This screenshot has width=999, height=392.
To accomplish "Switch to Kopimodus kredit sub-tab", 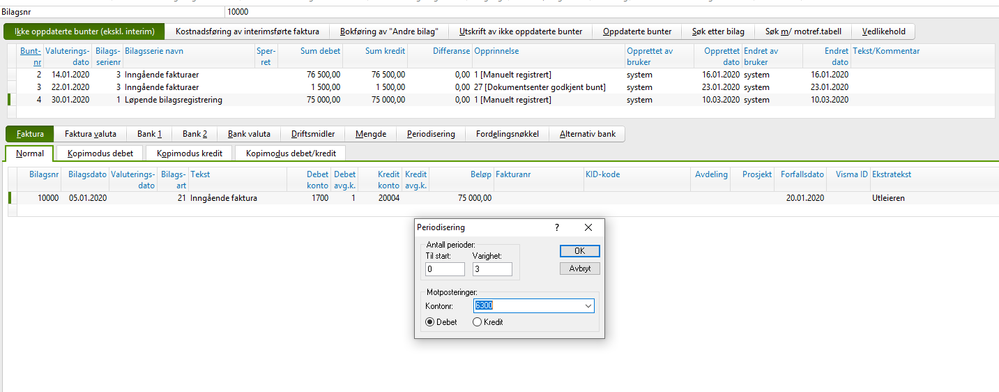I will [x=190, y=154].
